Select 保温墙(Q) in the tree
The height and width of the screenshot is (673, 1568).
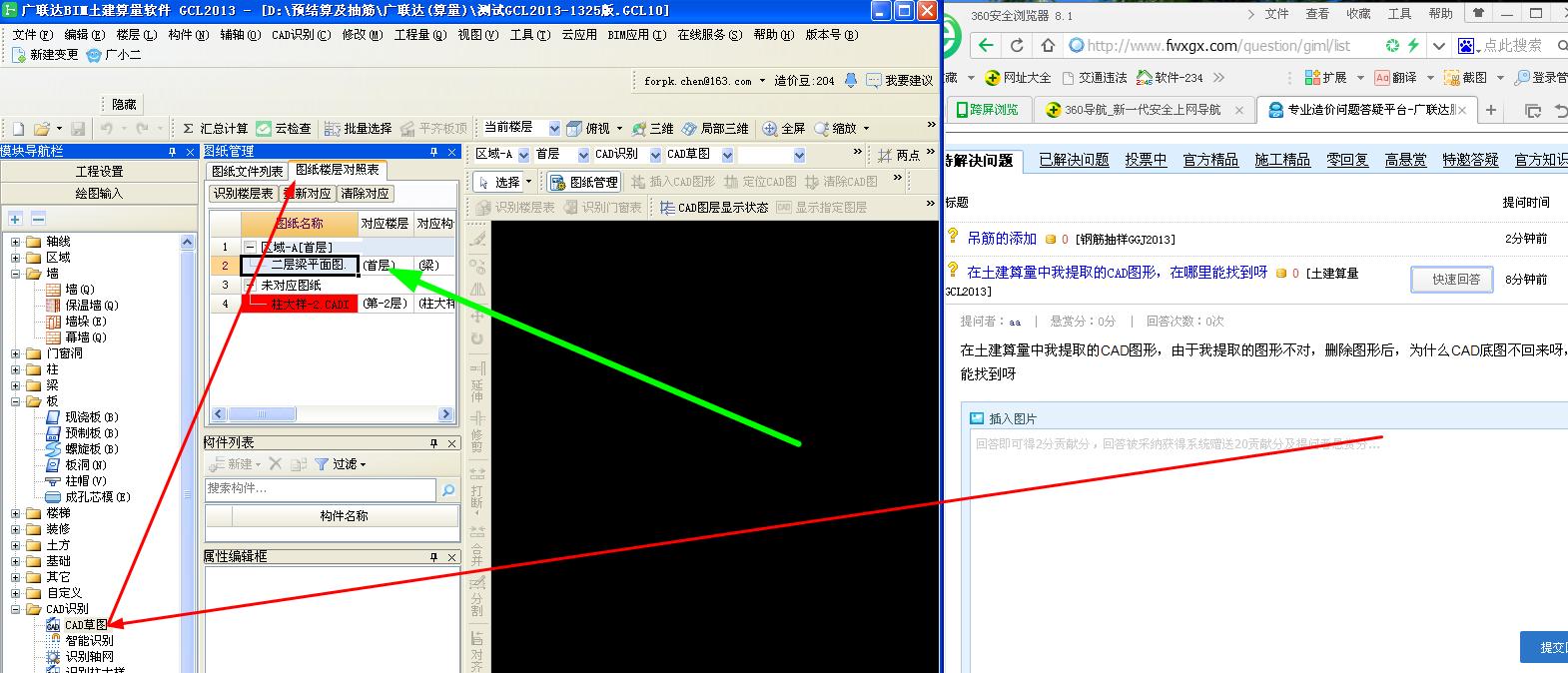pyautogui.click(x=82, y=306)
